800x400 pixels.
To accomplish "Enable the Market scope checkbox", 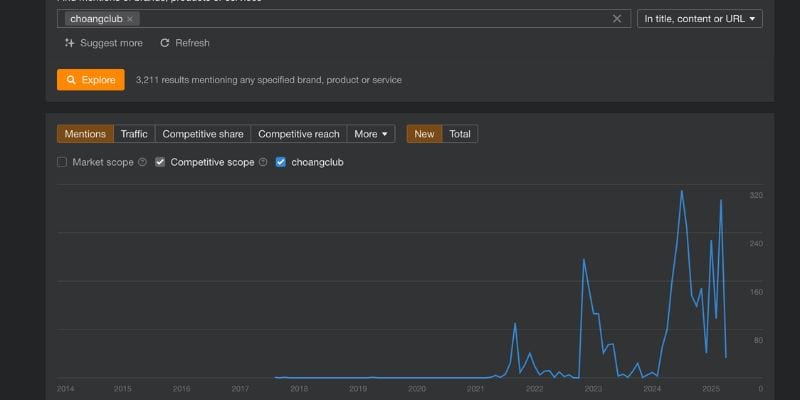I will (62, 162).
